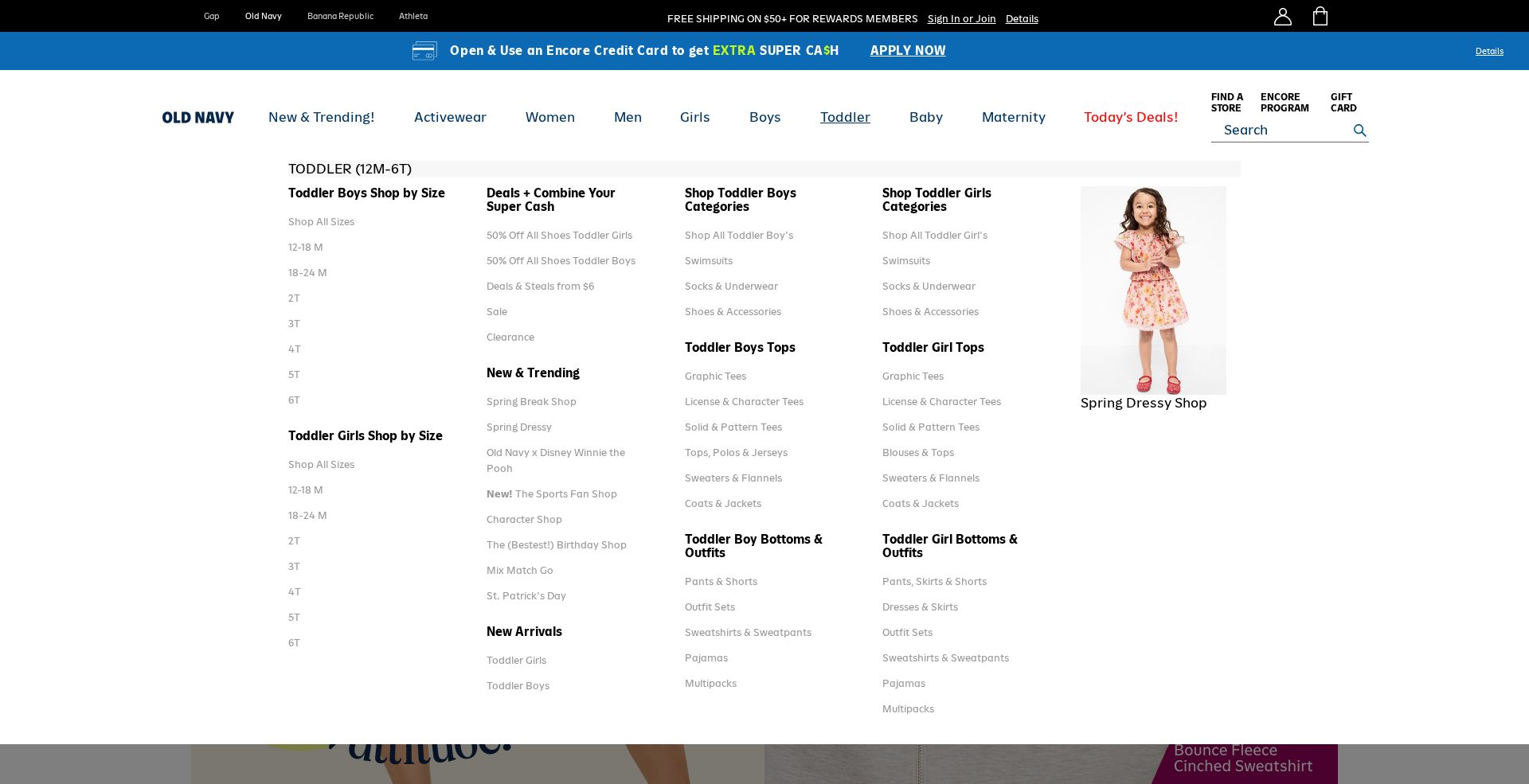
Task: Open Dresses & Skirts link
Action: pyautogui.click(x=920, y=607)
